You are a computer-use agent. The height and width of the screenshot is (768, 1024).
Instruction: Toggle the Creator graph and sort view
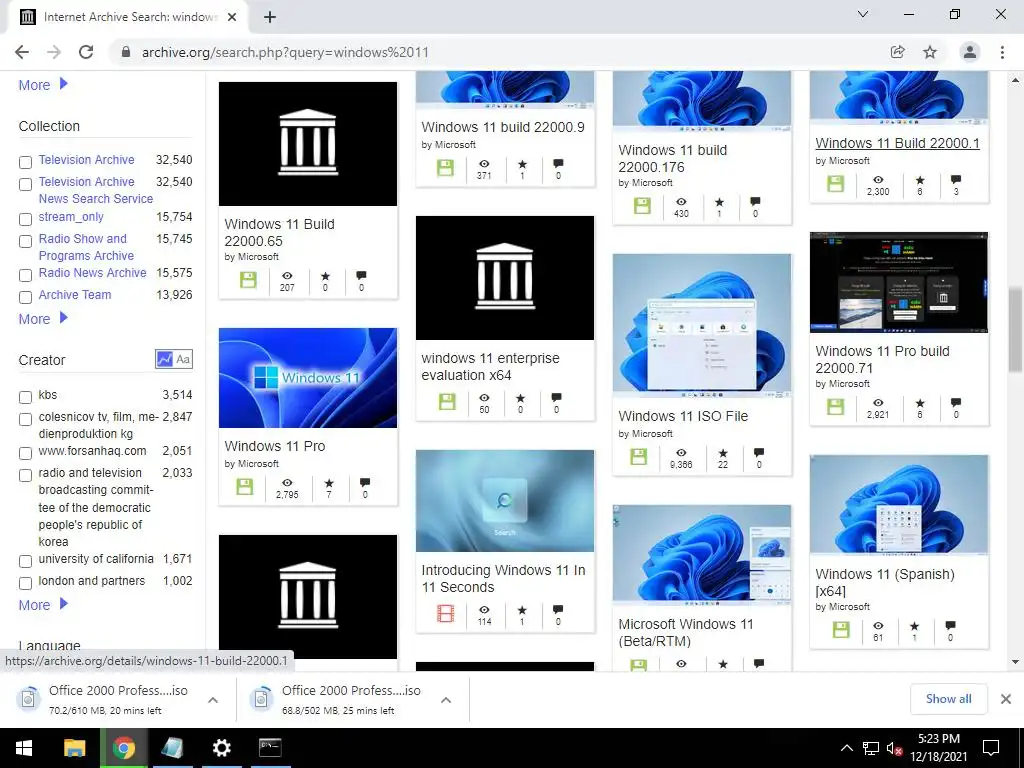(x=174, y=359)
